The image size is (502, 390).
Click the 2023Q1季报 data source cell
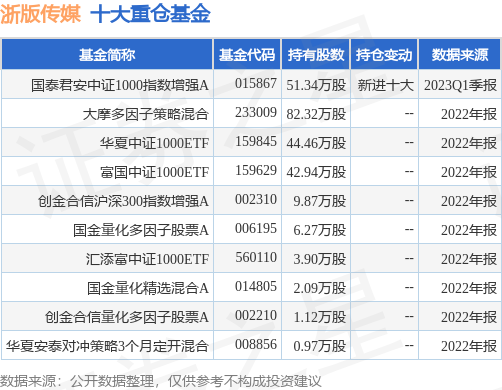[x=460, y=85]
